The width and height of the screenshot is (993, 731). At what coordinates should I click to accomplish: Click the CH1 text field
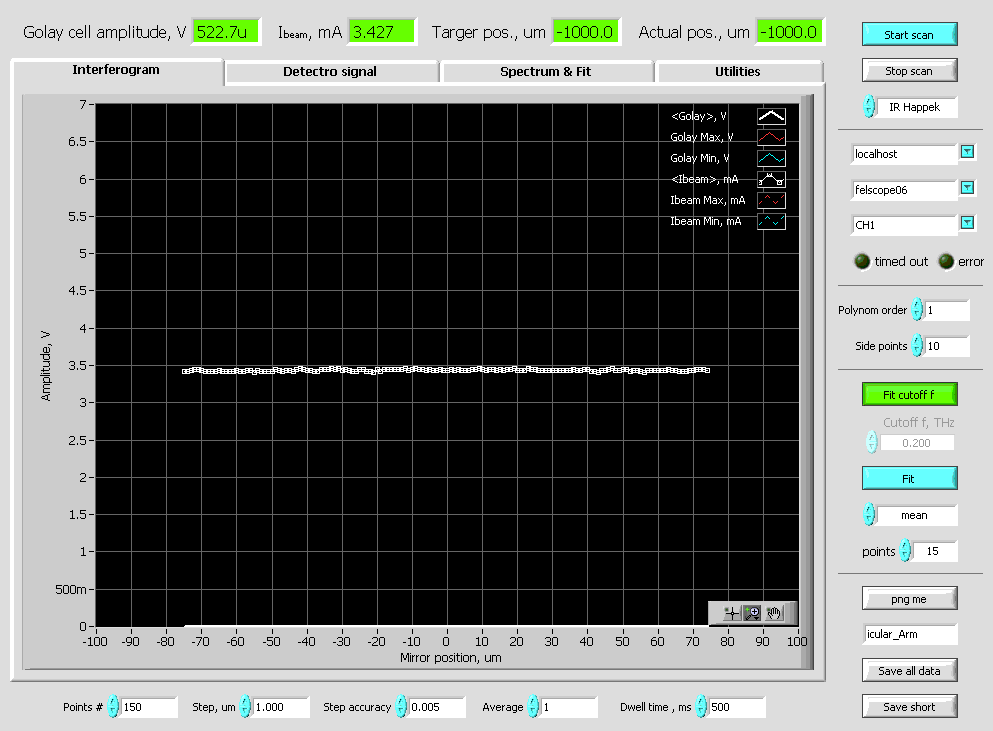tap(904, 225)
